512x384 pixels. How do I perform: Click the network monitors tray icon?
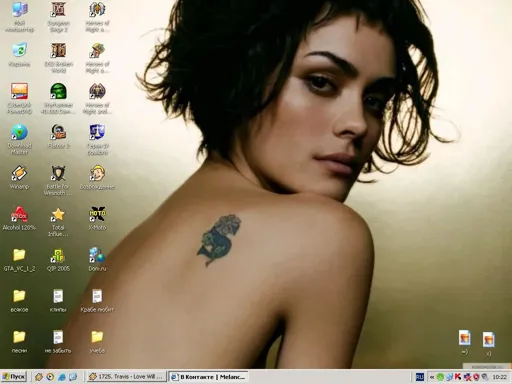(449, 377)
